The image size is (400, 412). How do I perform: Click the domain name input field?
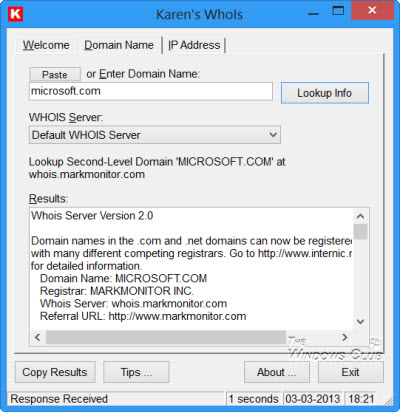151,91
